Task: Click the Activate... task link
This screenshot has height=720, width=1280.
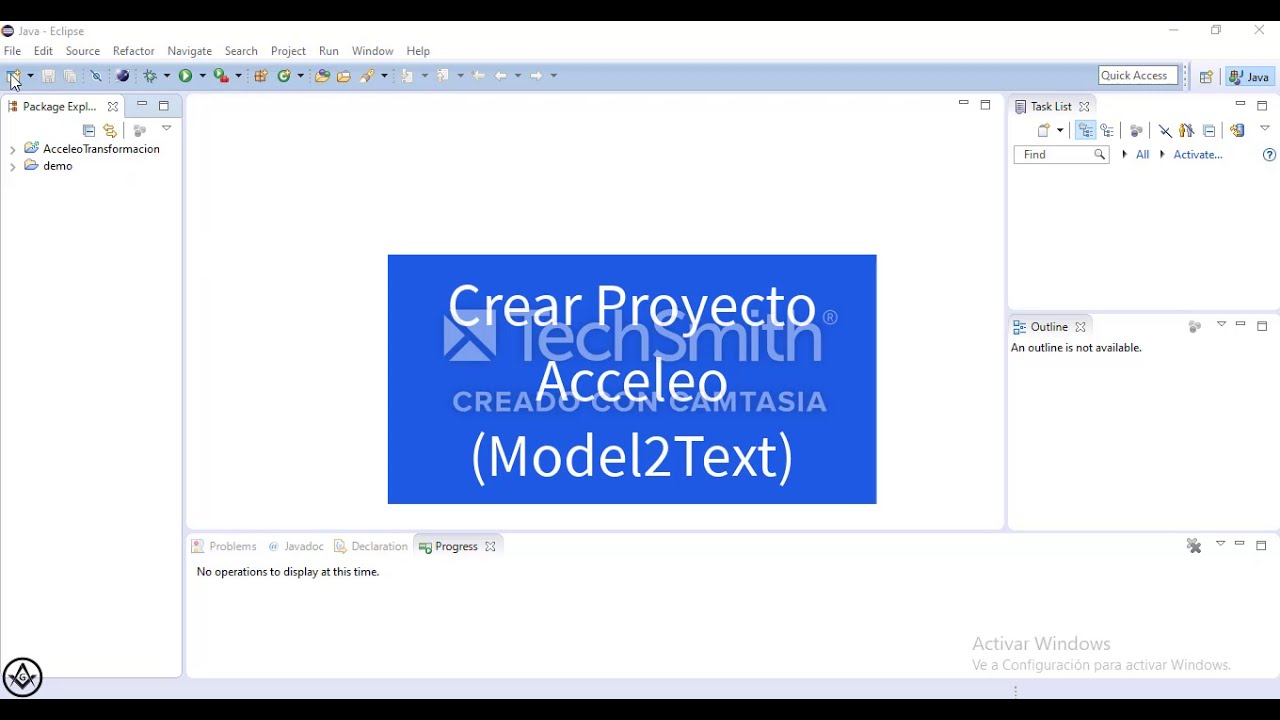Action: click(x=1198, y=155)
